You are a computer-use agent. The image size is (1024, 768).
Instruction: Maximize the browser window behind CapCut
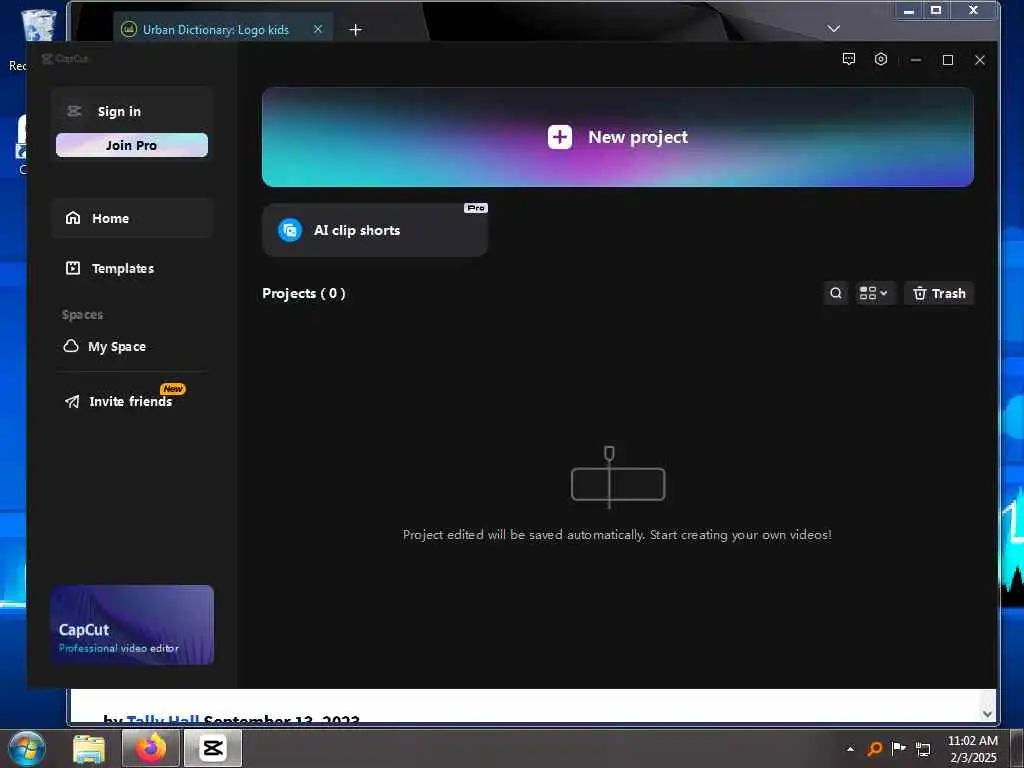(x=936, y=10)
